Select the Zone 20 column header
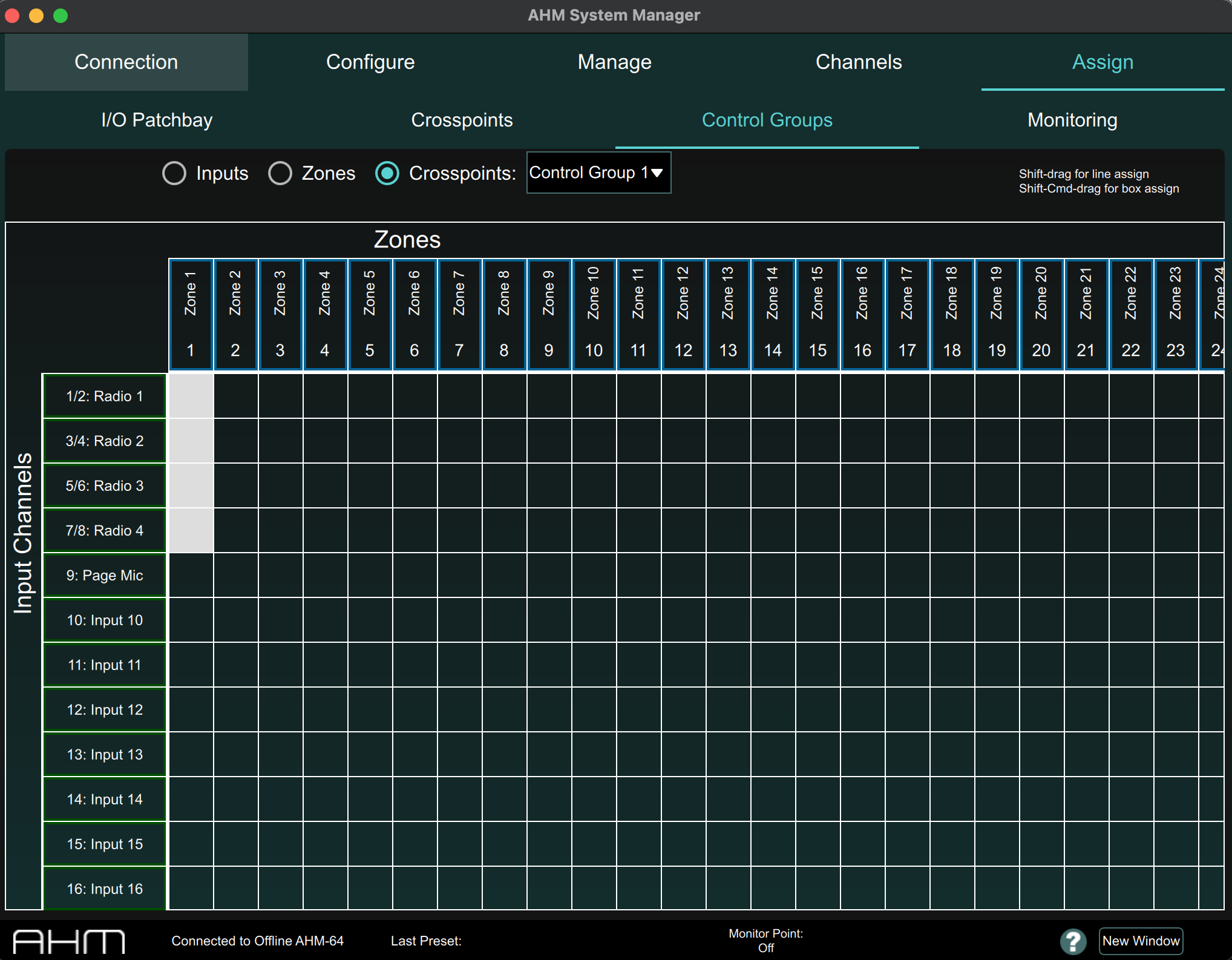This screenshot has height=960, width=1232. (x=1041, y=315)
